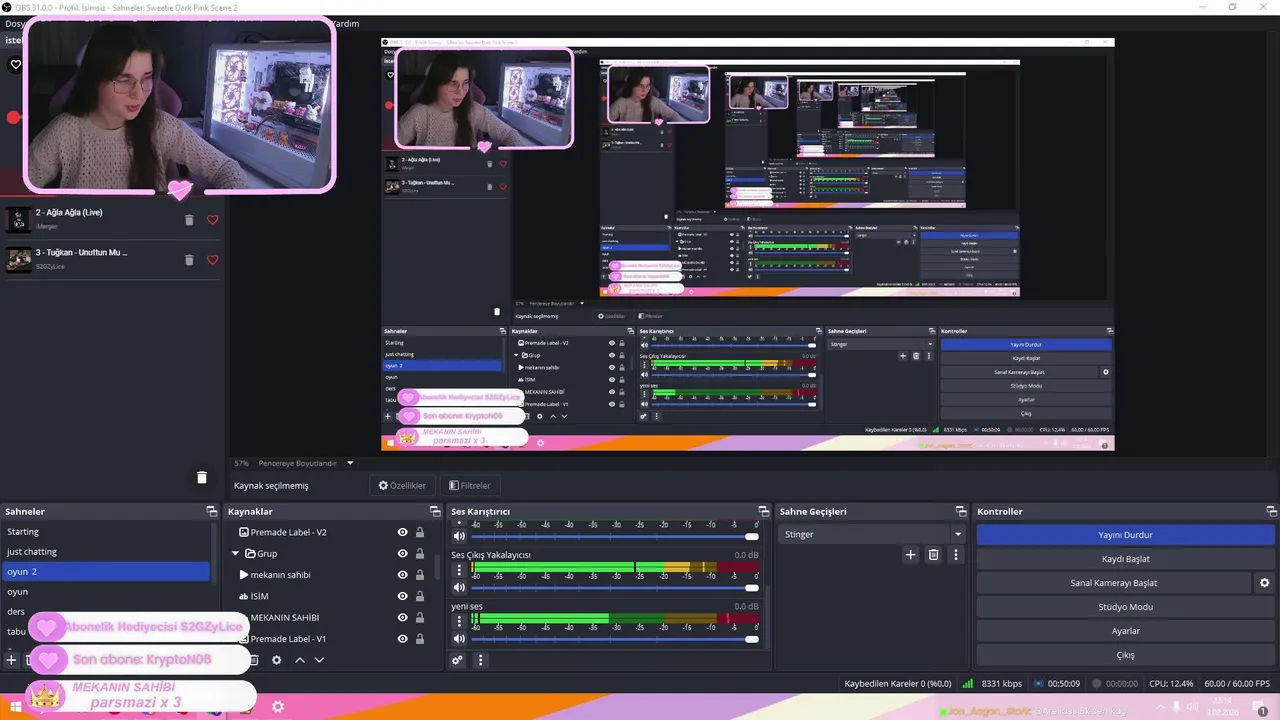Click Sanal Kamerayı Başlat
Image resolution: width=1280 pixels, height=720 pixels.
click(1113, 583)
